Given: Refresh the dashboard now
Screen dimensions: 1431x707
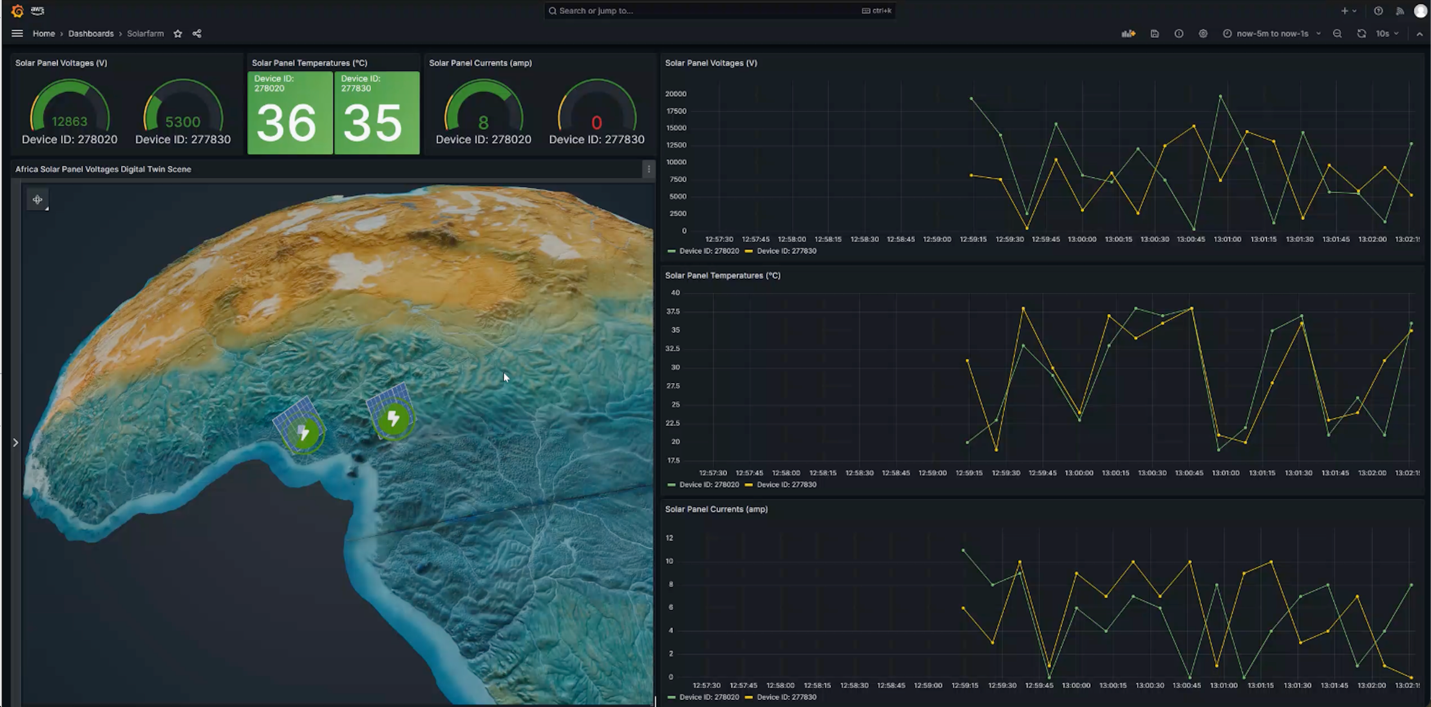Looking at the screenshot, I should tap(1361, 34).
